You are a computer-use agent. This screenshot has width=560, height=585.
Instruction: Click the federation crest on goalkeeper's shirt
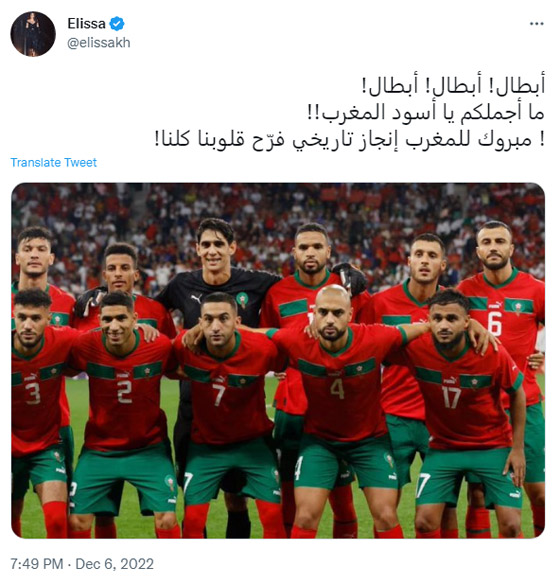(241, 299)
